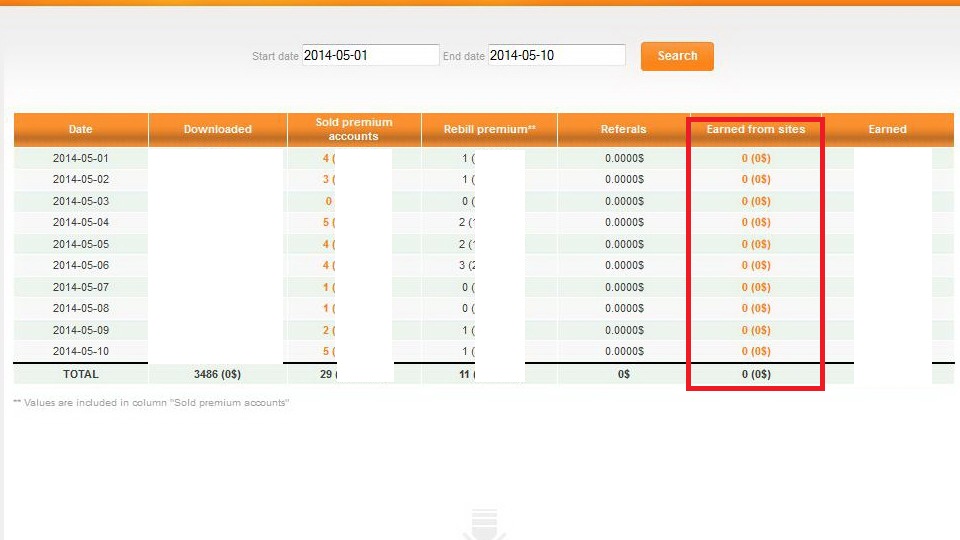Viewport: 960px width, 540px height.
Task: Select the 2014-05-05 date cell
Action: pyautogui.click(x=81, y=244)
